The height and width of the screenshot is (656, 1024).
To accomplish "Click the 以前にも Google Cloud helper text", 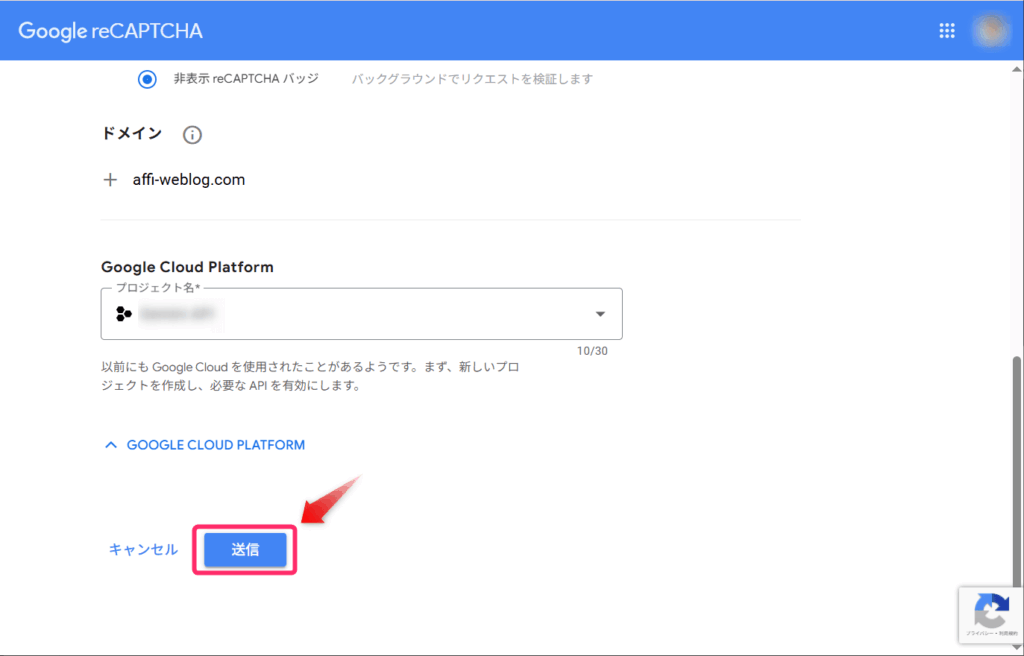I will coord(310,376).
